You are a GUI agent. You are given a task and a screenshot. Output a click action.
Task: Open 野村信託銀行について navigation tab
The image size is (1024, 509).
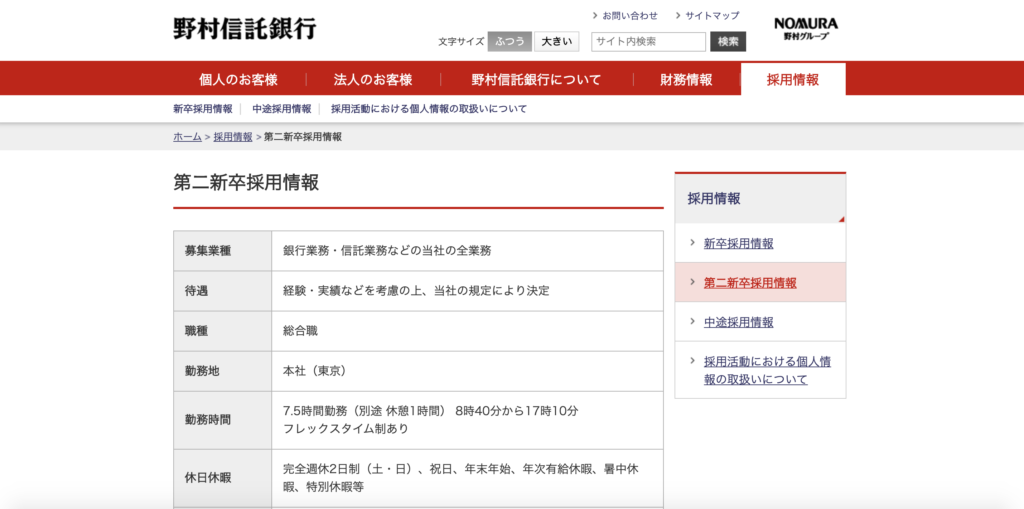point(536,80)
